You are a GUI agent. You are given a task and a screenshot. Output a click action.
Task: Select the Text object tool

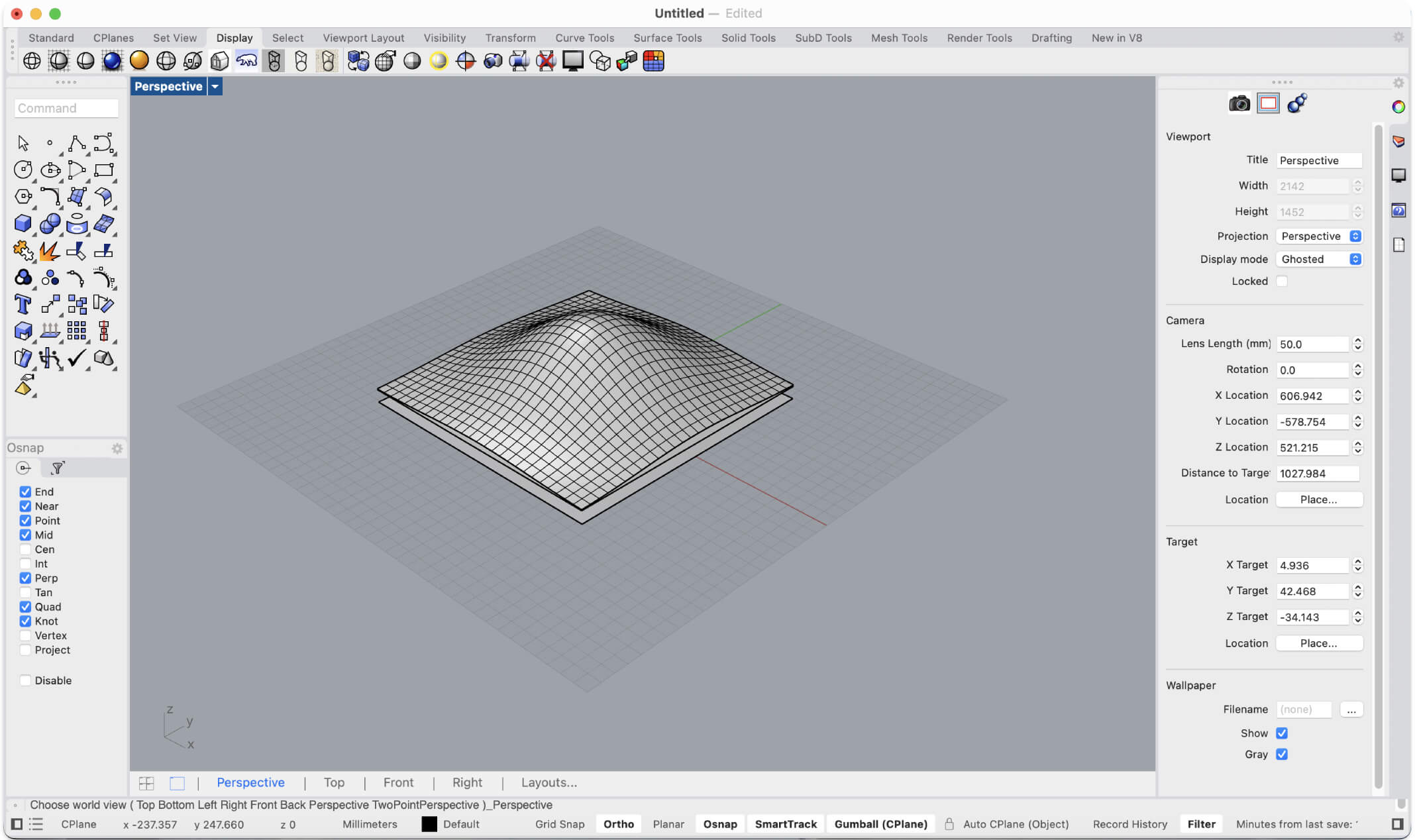coord(23,304)
